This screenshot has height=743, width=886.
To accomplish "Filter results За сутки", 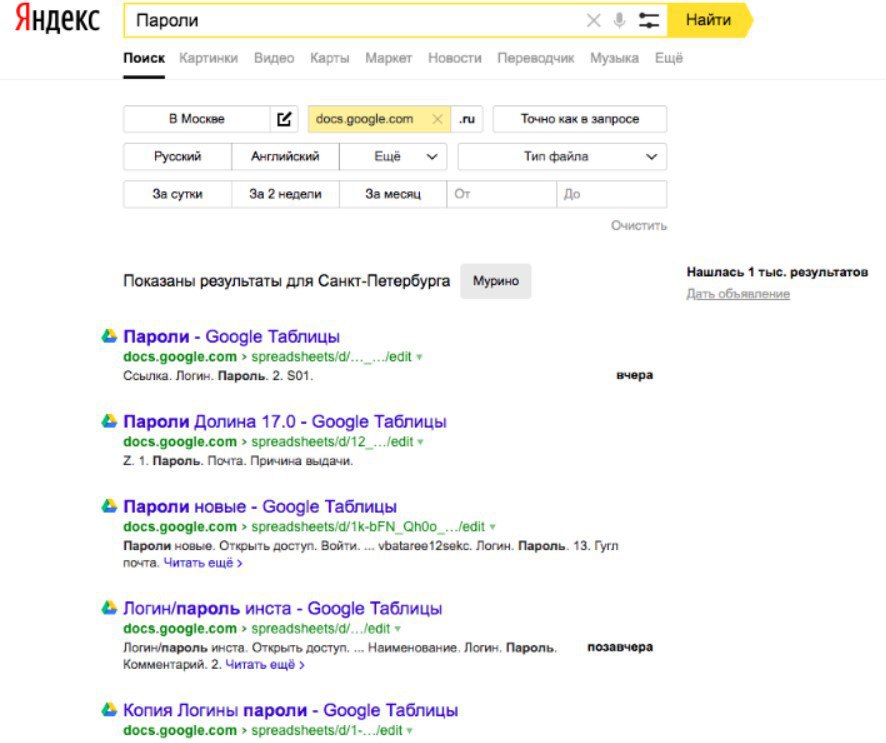I will point(177,194).
